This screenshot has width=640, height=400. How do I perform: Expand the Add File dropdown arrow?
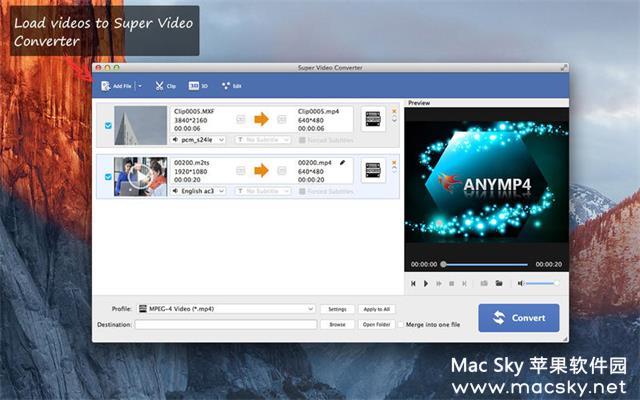click(140, 86)
